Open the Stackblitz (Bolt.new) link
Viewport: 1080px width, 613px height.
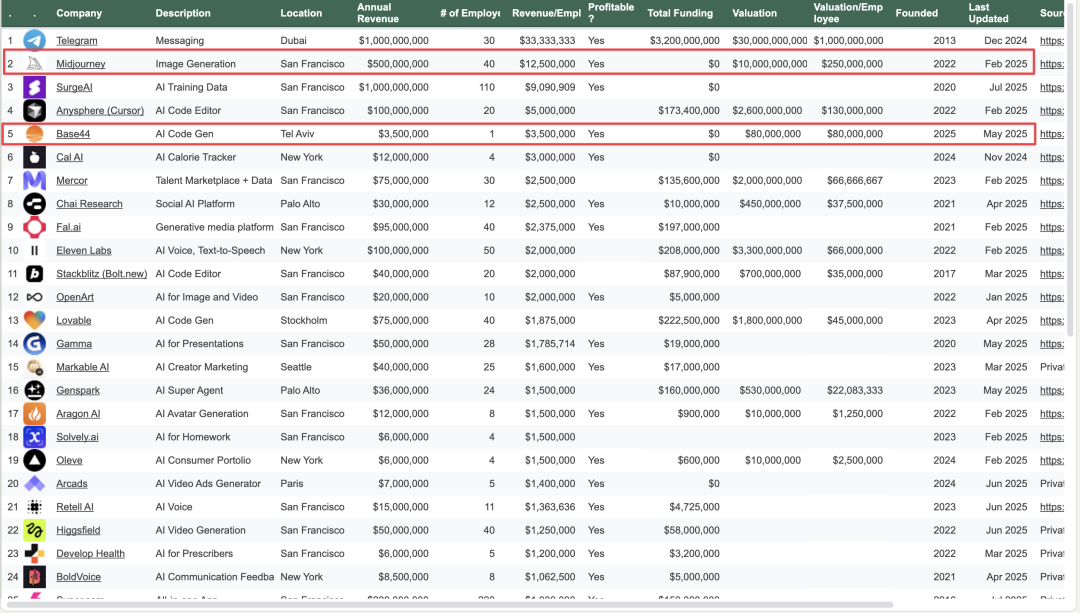point(101,273)
